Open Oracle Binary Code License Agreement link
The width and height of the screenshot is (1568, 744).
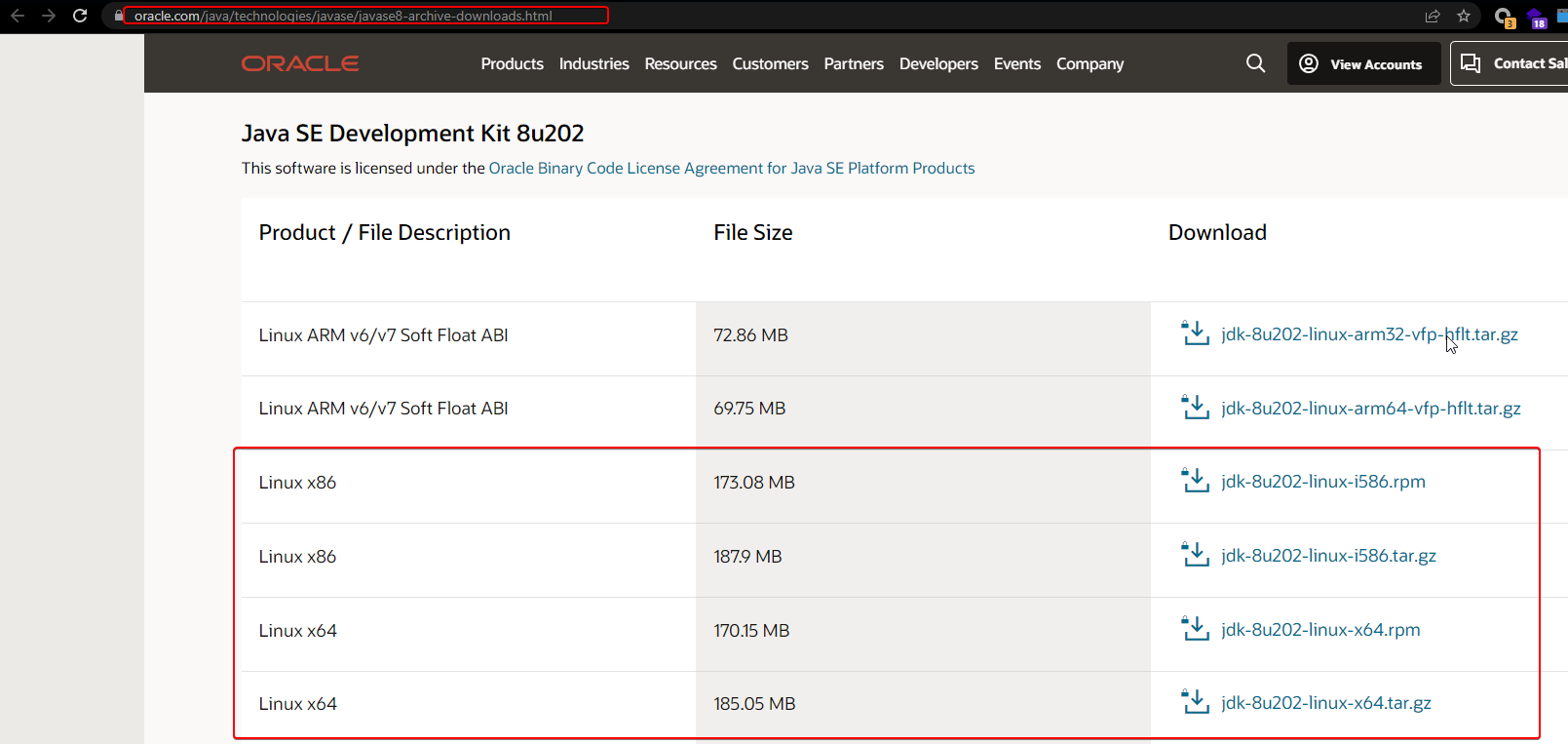tap(731, 168)
